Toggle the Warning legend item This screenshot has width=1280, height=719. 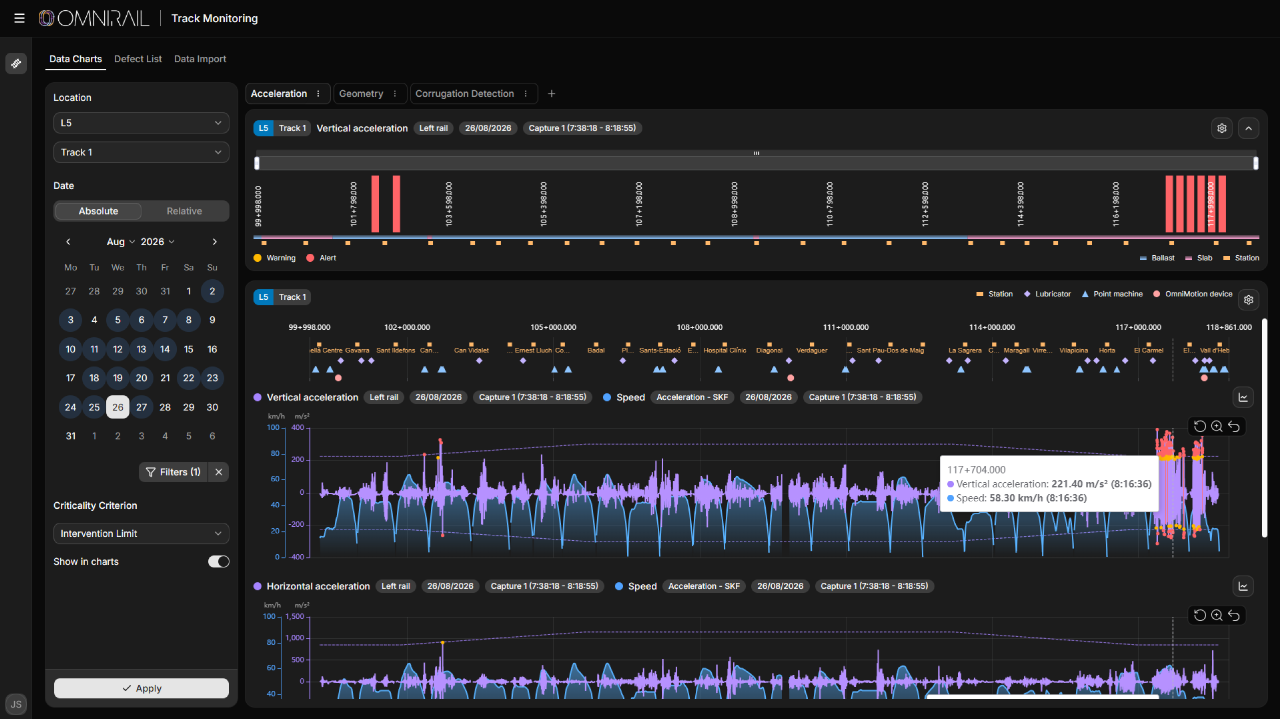tap(274, 258)
